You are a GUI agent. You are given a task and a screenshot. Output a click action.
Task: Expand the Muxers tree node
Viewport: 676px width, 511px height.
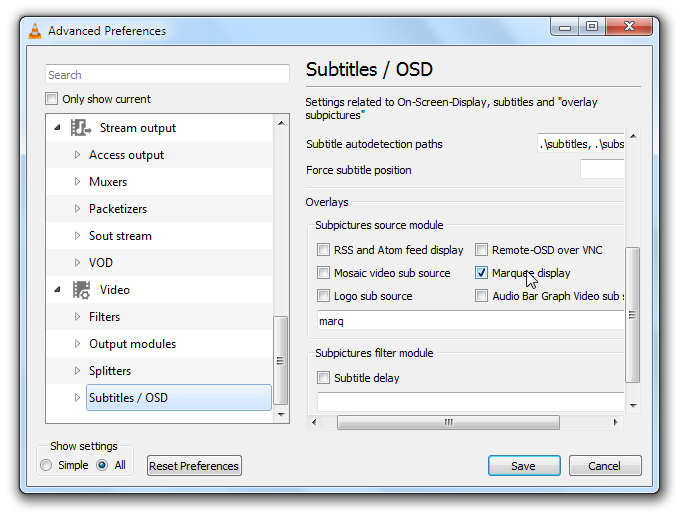(x=77, y=182)
